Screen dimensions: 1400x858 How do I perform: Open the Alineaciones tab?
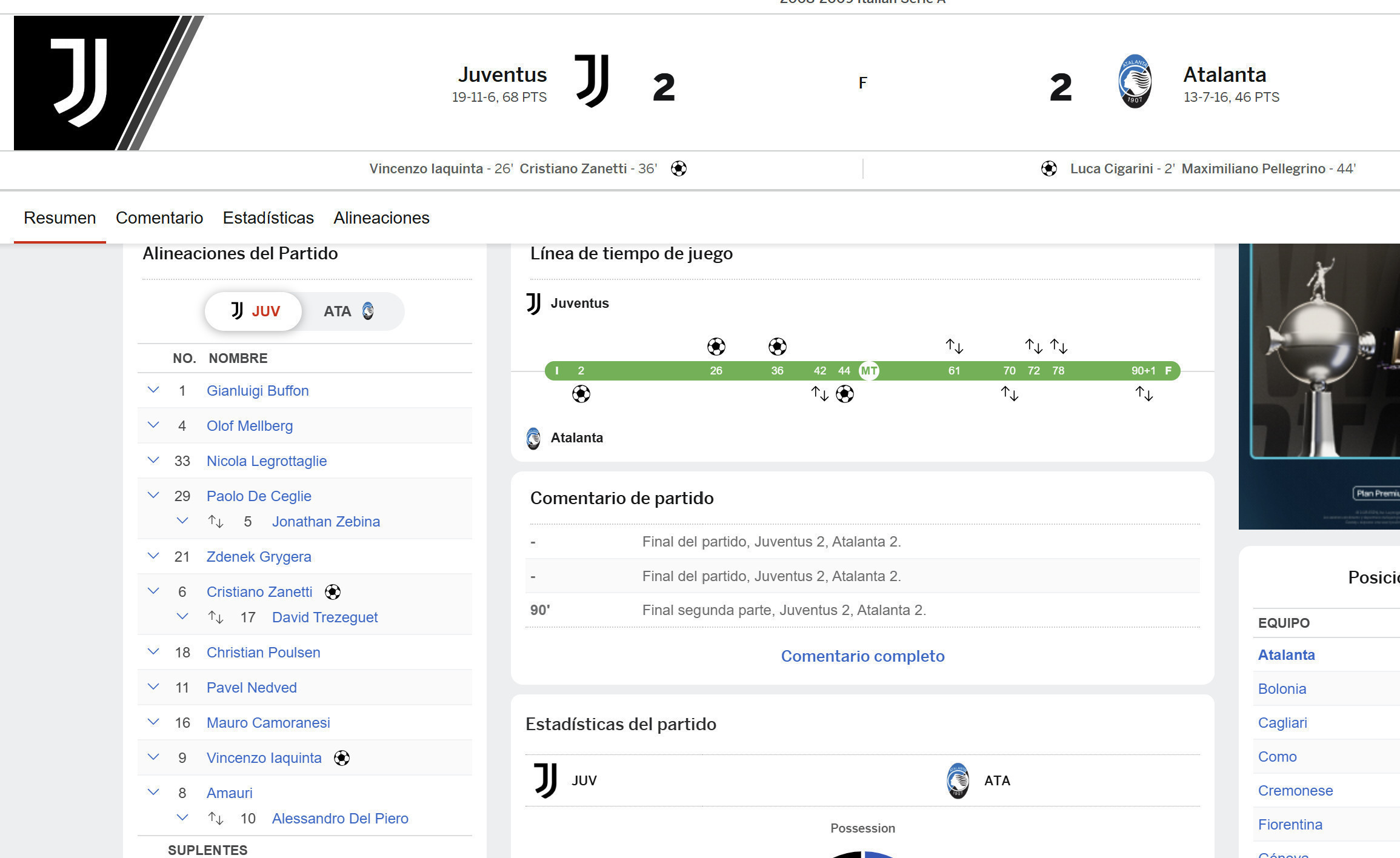click(381, 218)
